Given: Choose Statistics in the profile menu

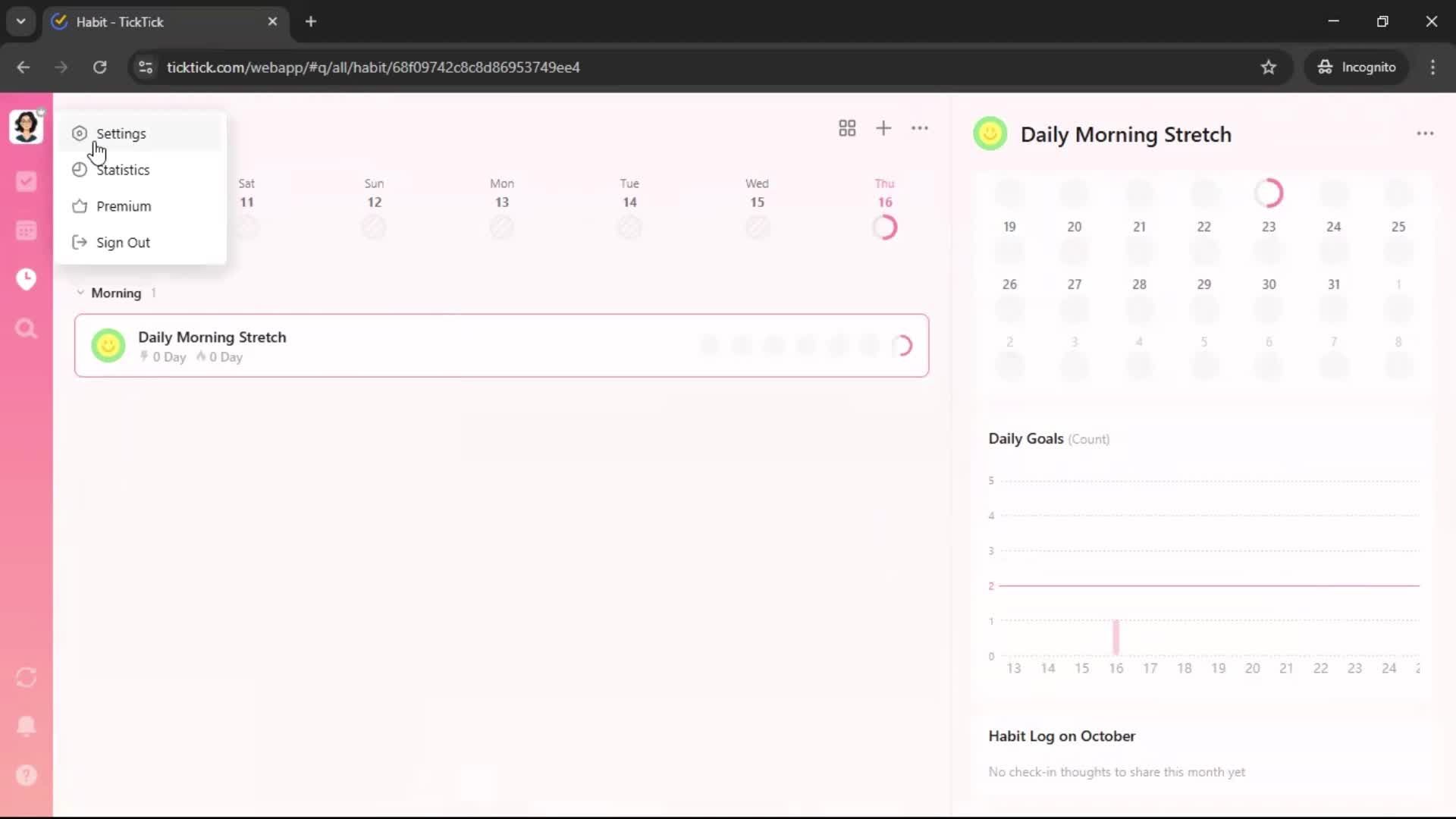Looking at the screenshot, I should point(123,170).
